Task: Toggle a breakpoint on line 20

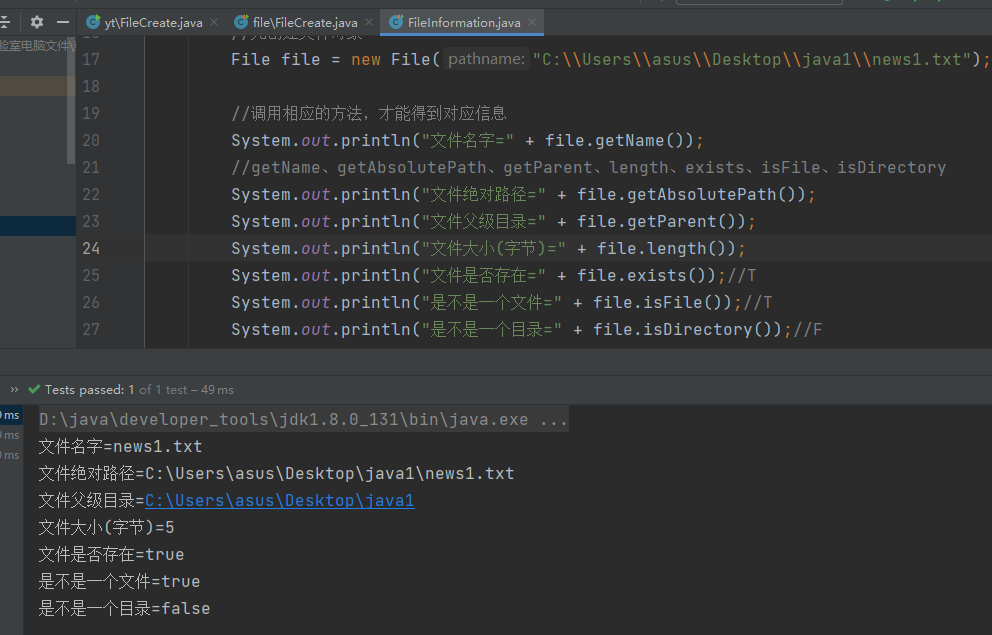Action: tap(125, 140)
